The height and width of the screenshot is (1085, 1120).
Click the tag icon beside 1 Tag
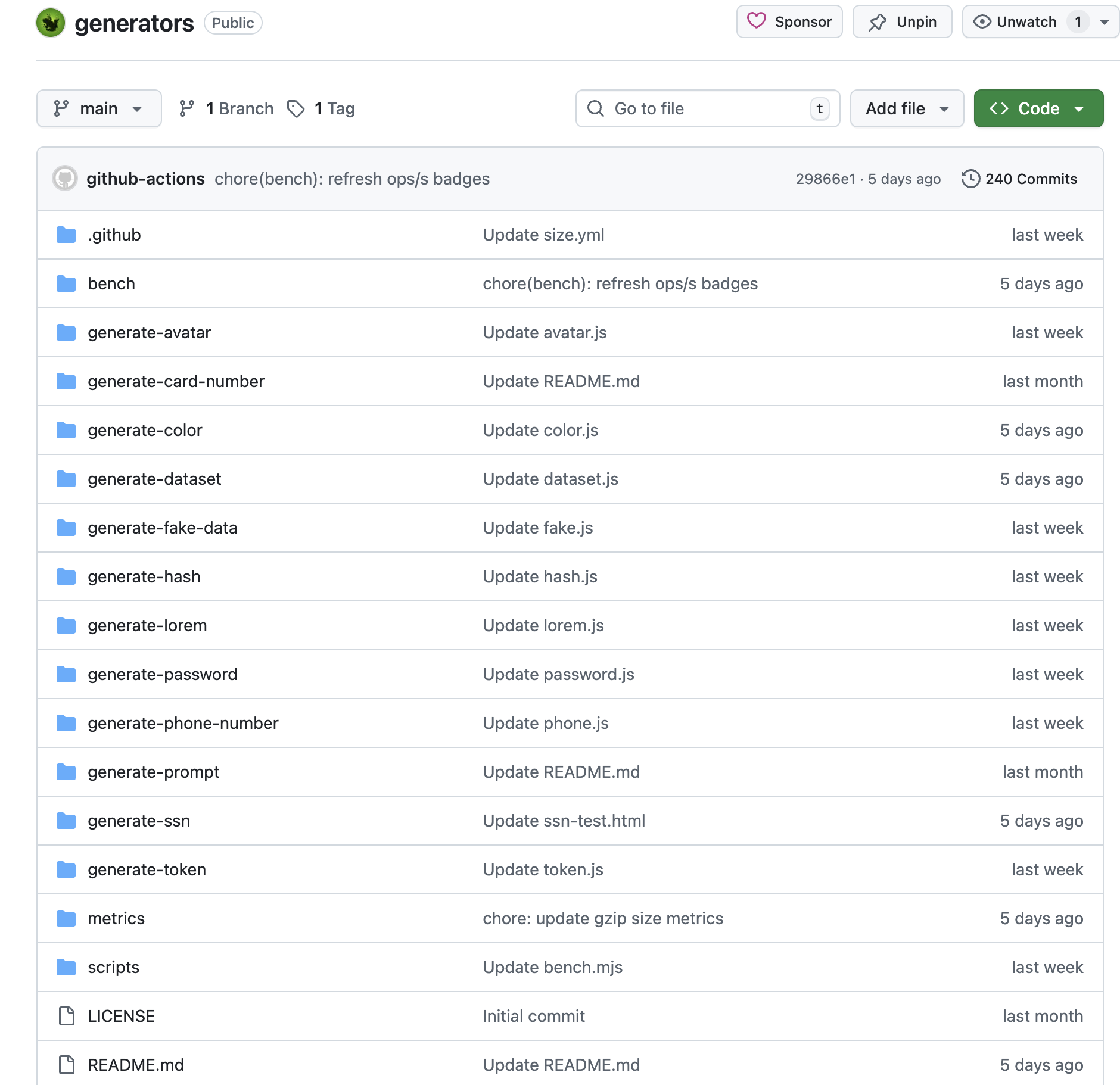coord(296,108)
